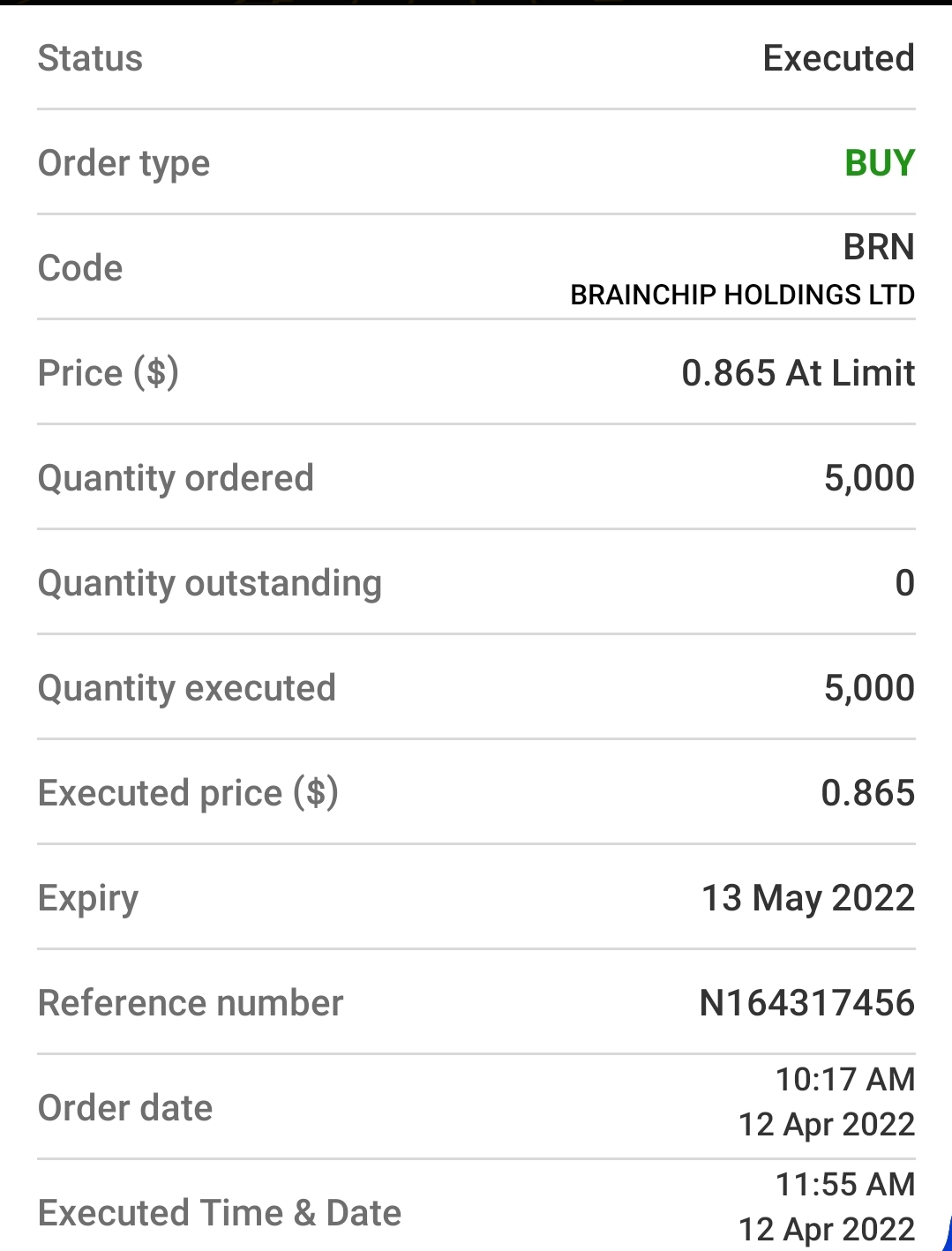Viewport: 952px width, 1251px height.
Task: Click the 0.865 At Limit price
Action: [x=798, y=373]
